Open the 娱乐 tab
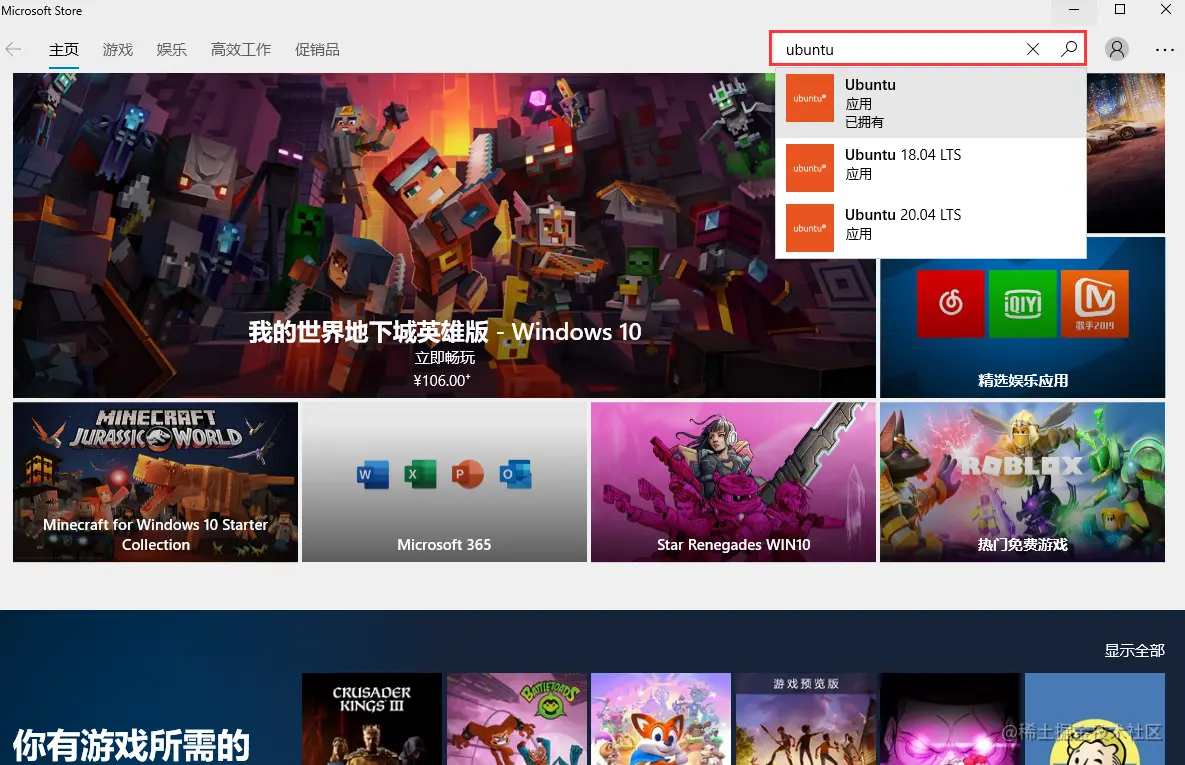 pyautogui.click(x=172, y=50)
